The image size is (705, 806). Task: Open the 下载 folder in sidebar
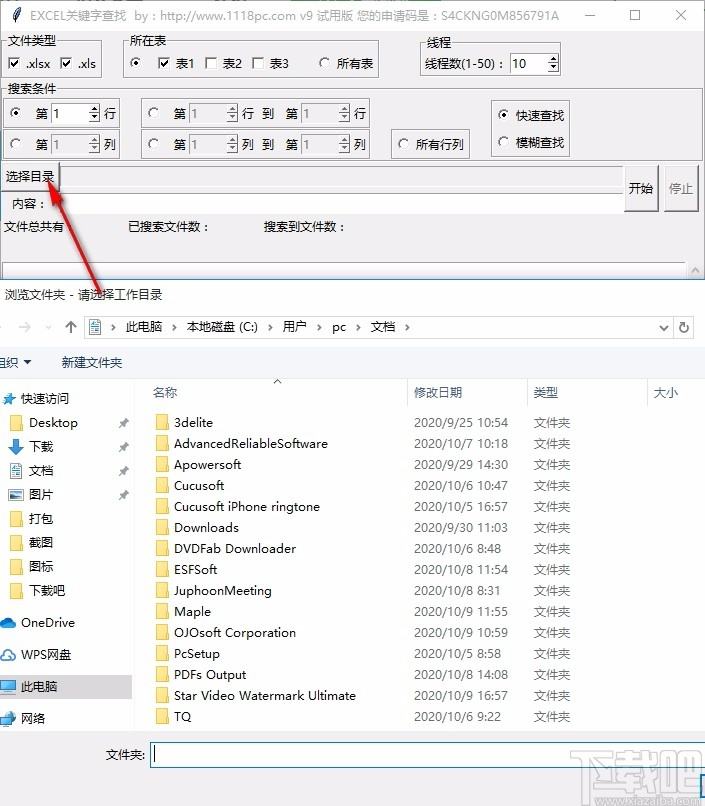coord(41,446)
